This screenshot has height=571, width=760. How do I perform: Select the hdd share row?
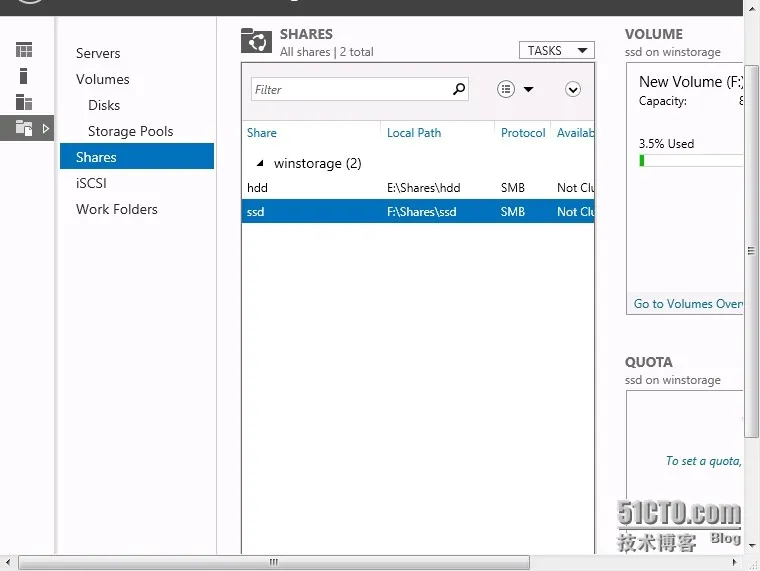click(418, 188)
